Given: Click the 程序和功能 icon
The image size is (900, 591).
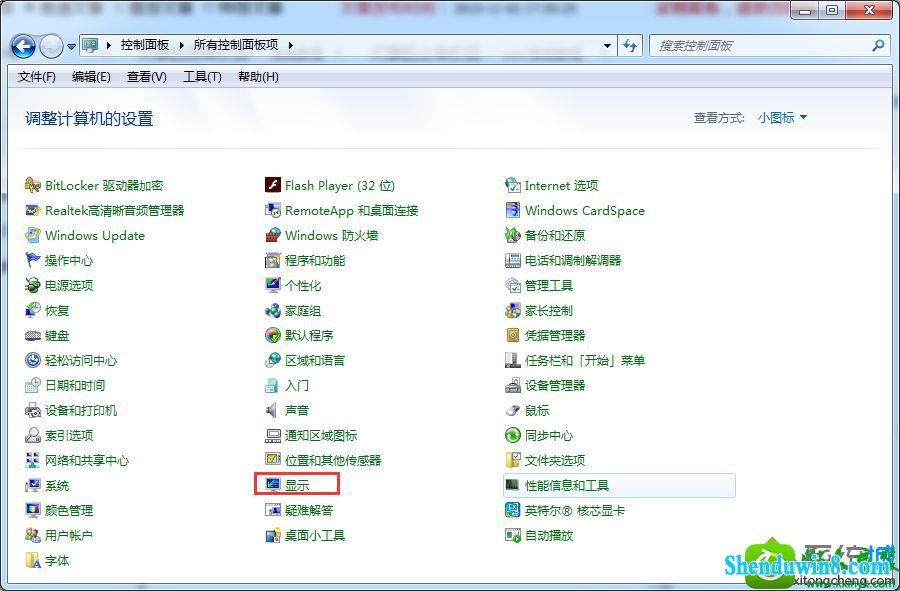Looking at the screenshot, I should click(273, 260).
